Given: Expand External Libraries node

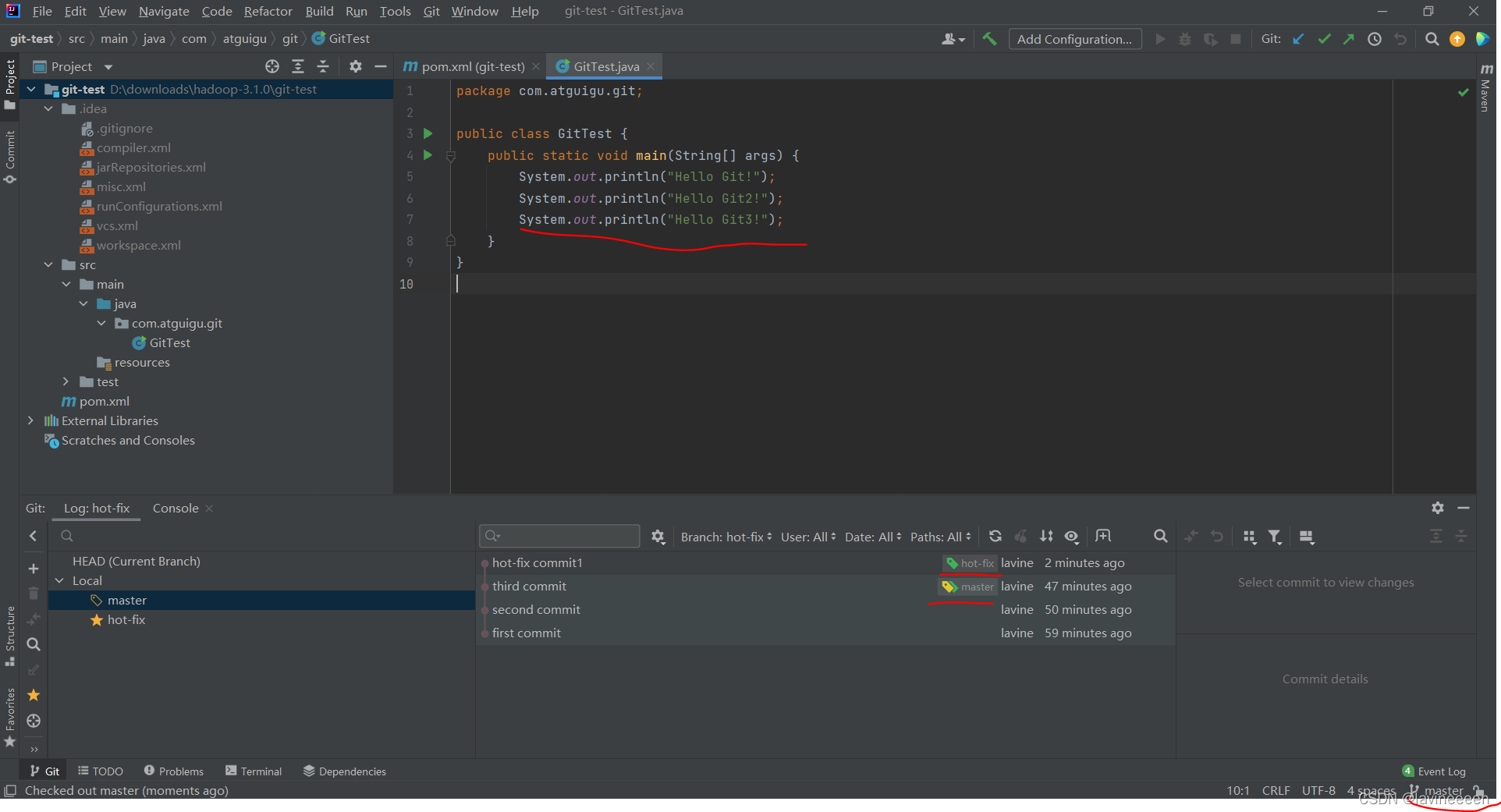Looking at the screenshot, I should tap(30, 420).
